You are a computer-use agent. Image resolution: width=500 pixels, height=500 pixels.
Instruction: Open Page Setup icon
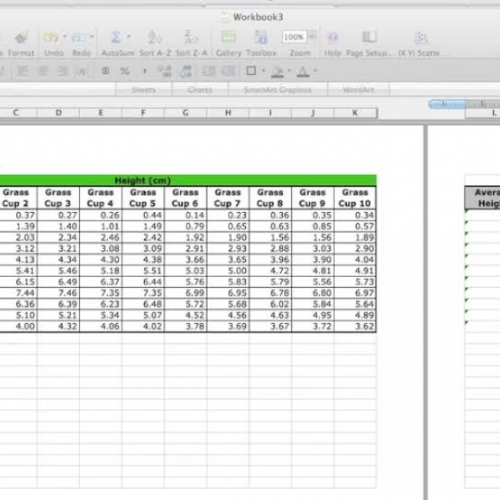tap(369, 37)
